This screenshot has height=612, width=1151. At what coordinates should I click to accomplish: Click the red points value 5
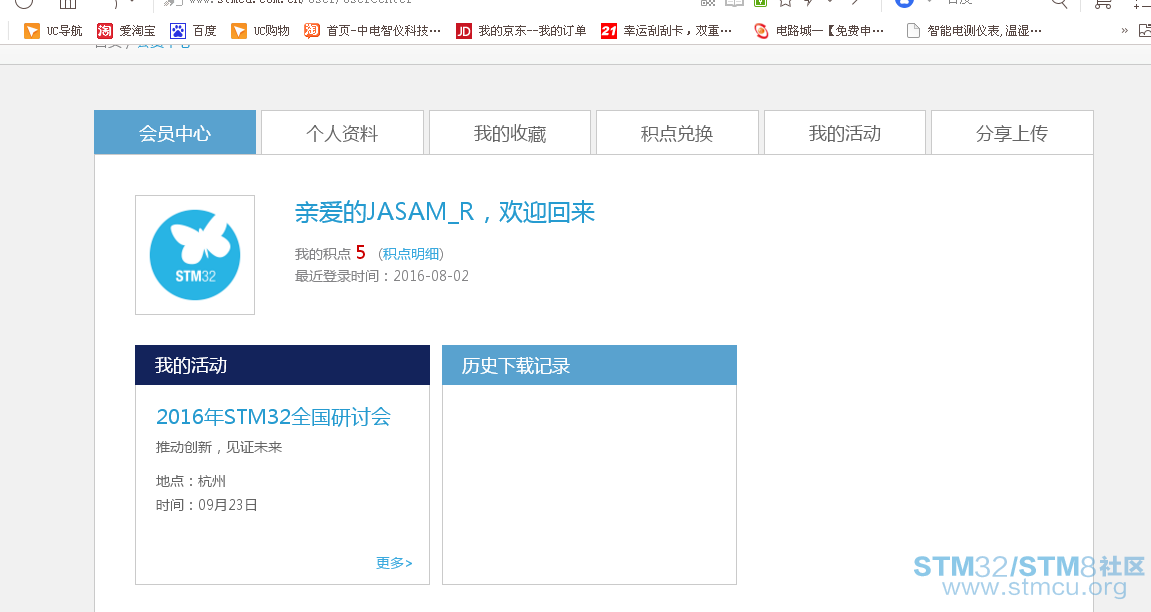pos(360,252)
